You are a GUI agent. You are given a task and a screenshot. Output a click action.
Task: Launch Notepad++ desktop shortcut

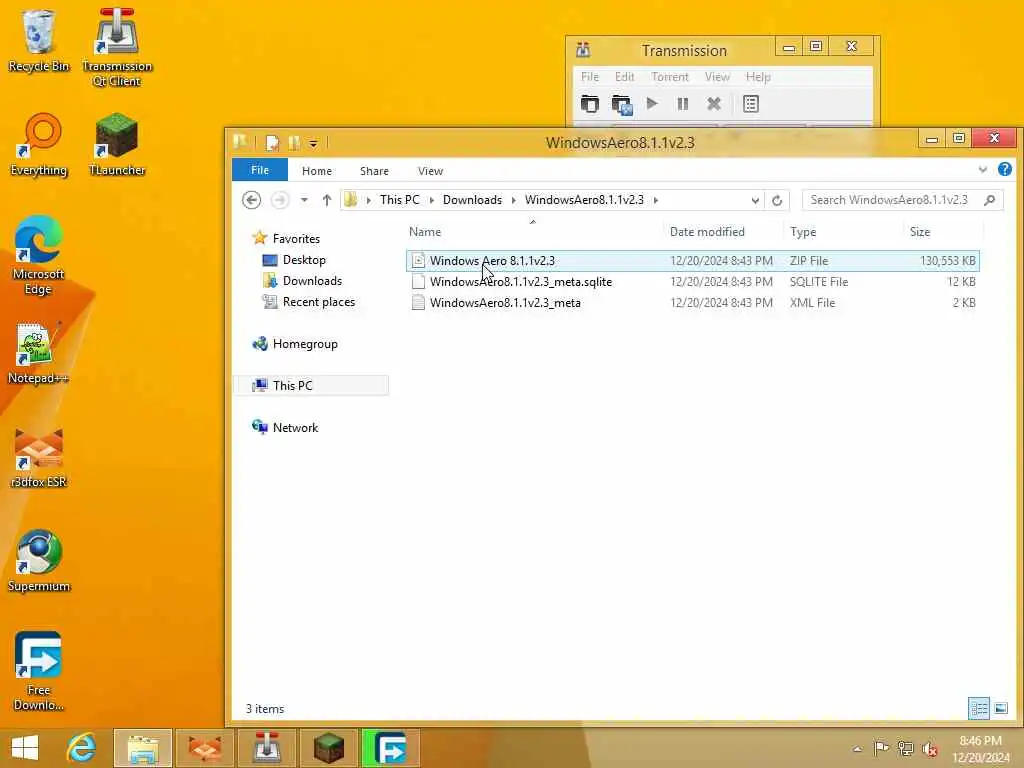[38, 353]
